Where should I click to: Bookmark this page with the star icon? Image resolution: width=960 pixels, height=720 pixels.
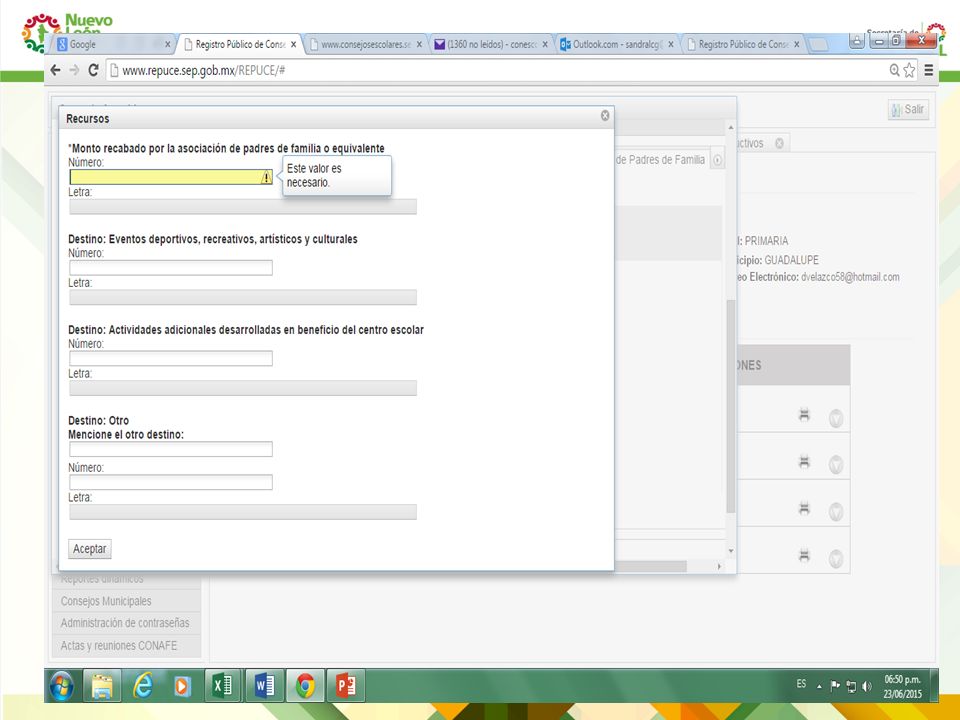[x=909, y=70]
